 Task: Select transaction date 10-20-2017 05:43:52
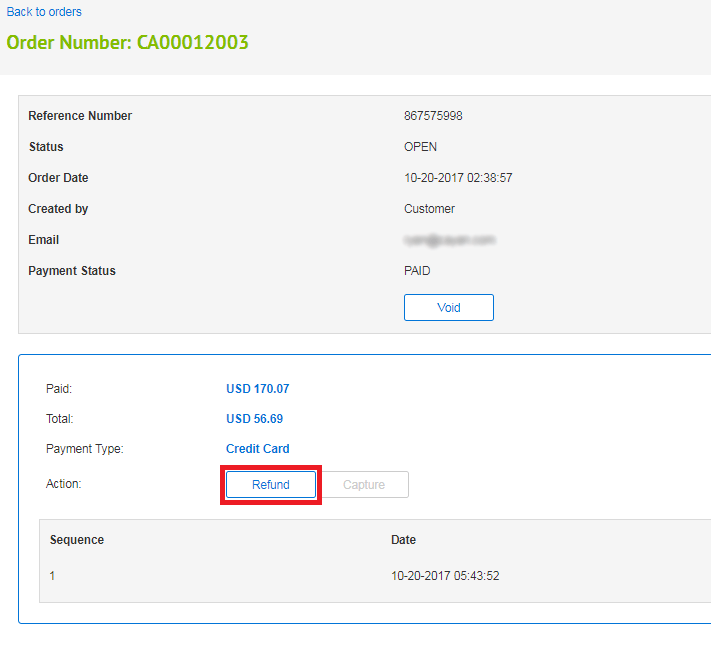(x=445, y=576)
